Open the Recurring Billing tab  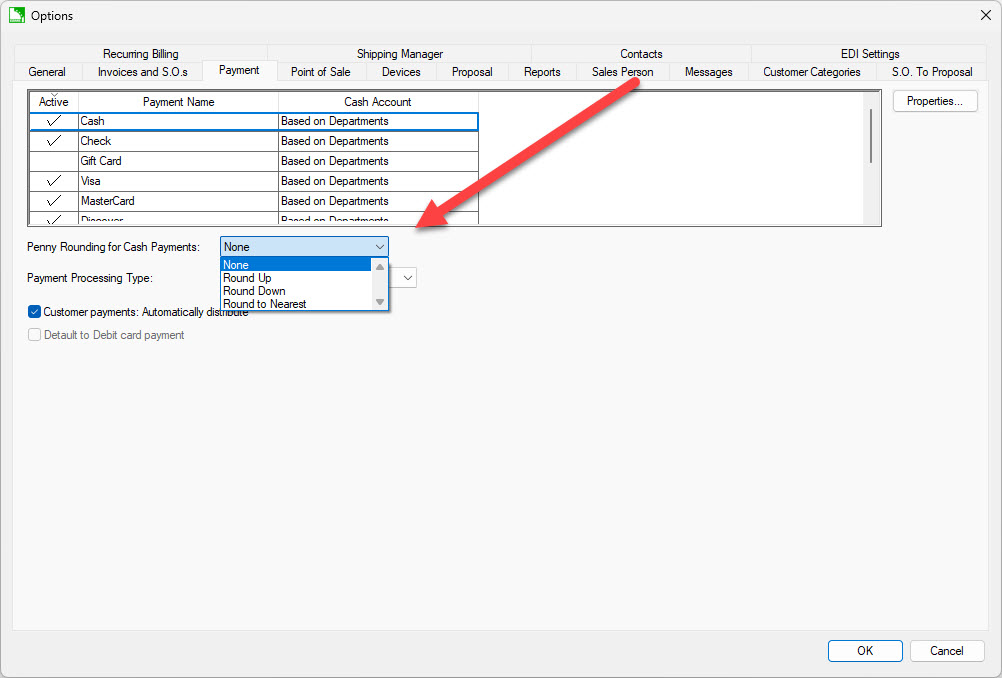tap(140, 54)
